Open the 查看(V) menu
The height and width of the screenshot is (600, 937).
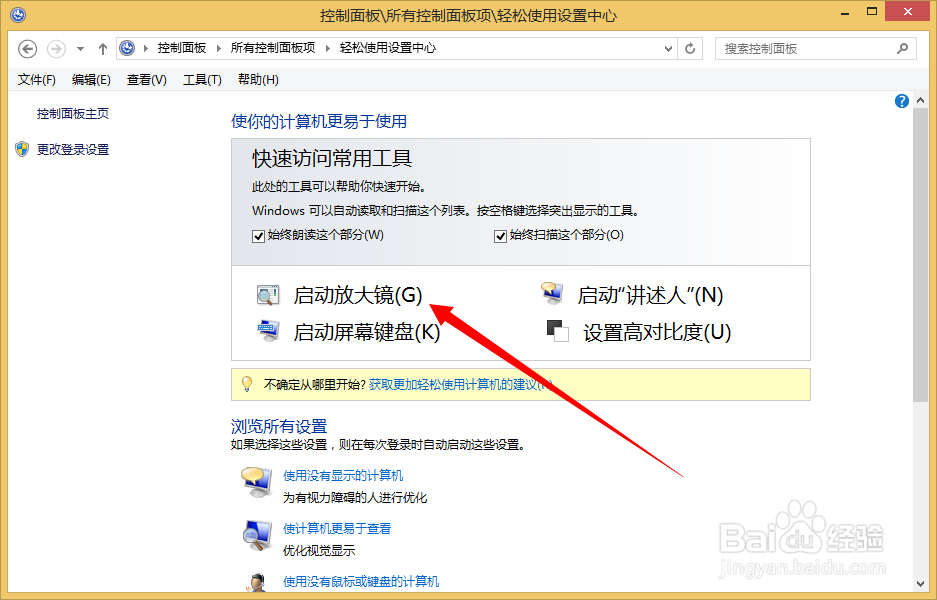pos(145,79)
